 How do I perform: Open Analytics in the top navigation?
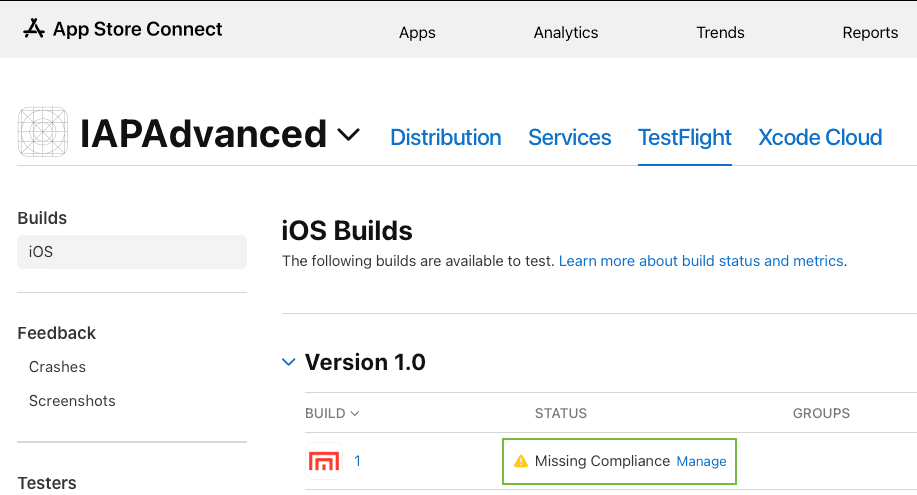pyautogui.click(x=566, y=33)
